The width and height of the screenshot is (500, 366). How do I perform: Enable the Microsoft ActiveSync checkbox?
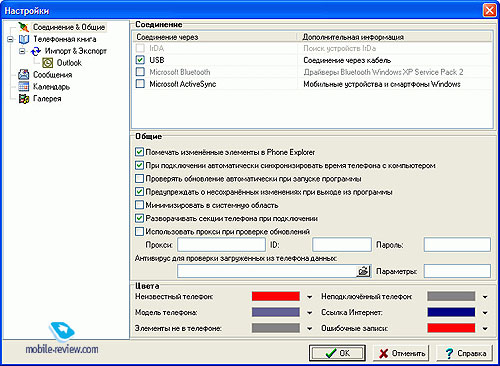tap(140, 84)
